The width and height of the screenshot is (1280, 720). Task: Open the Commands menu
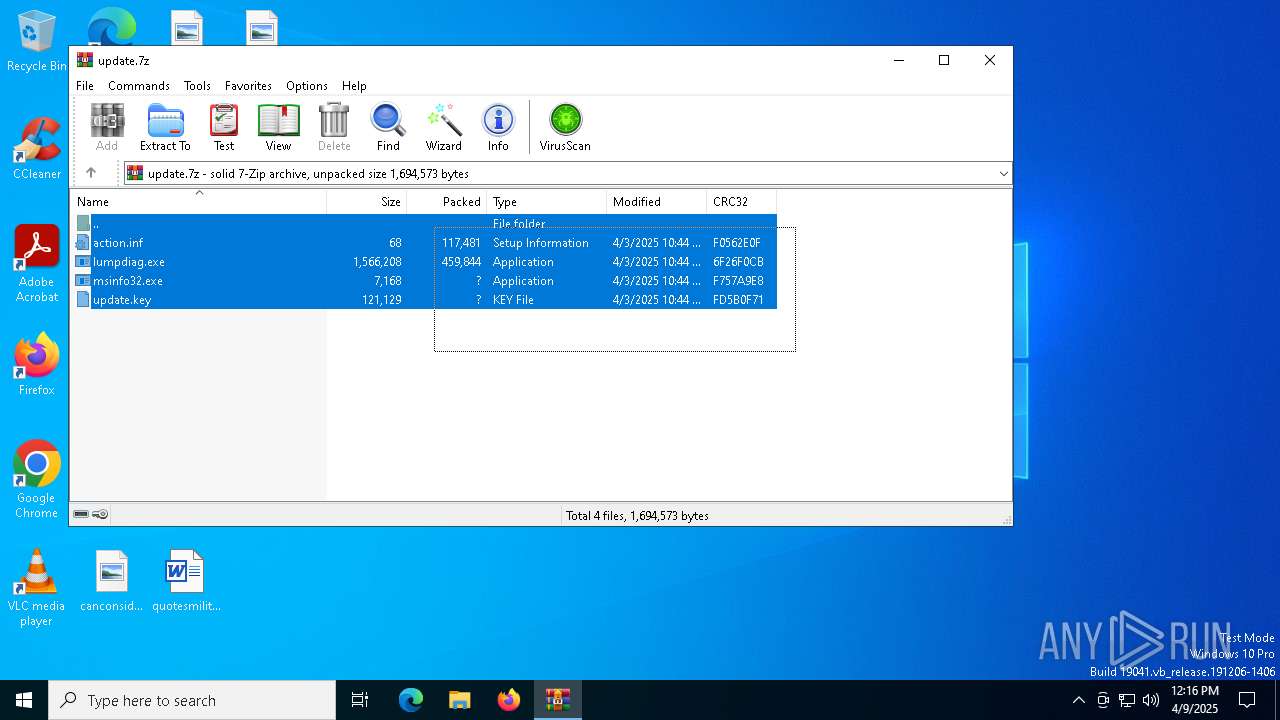click(139, 86)
